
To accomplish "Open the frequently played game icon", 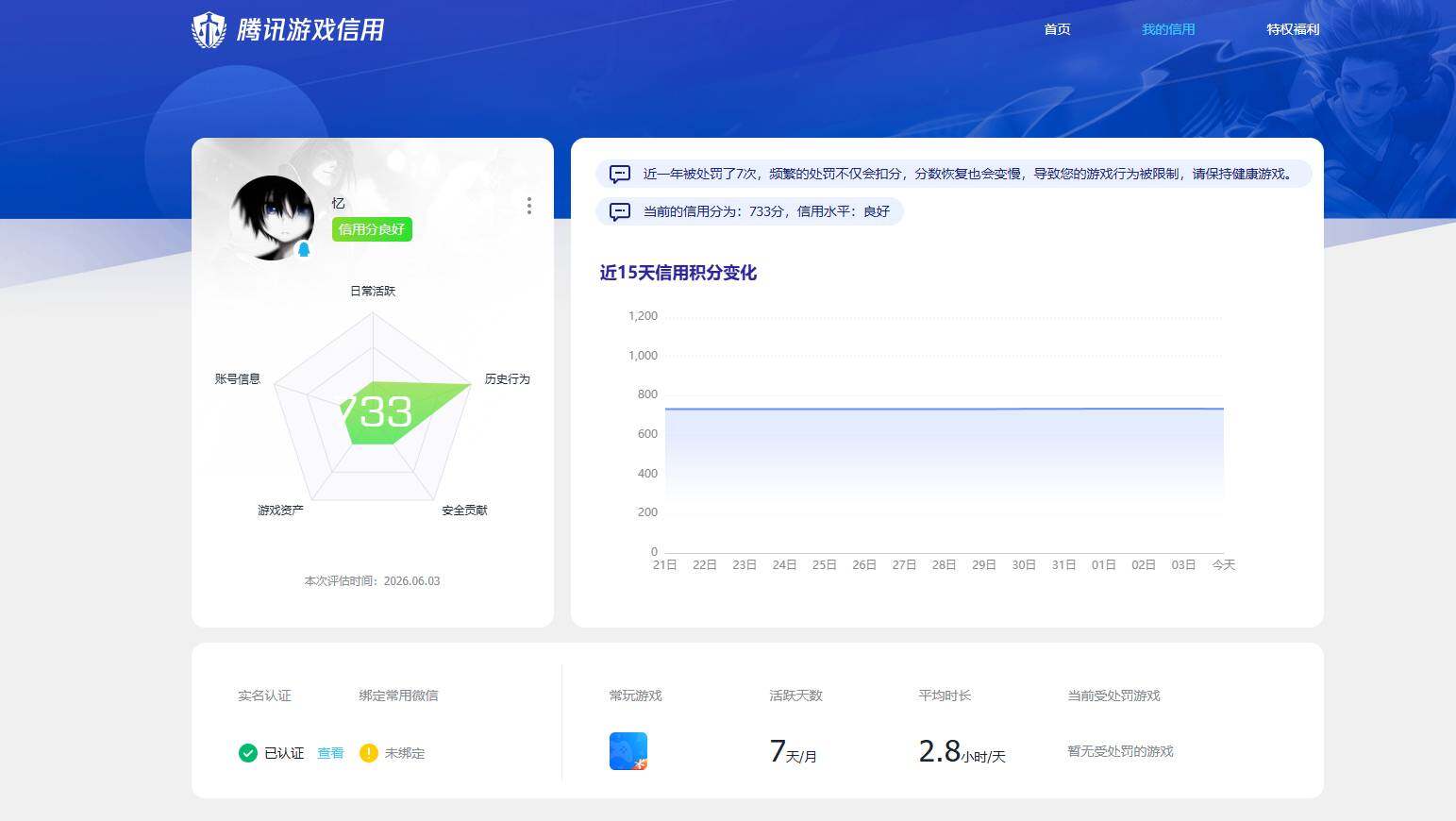I will [x=628, y=751].
